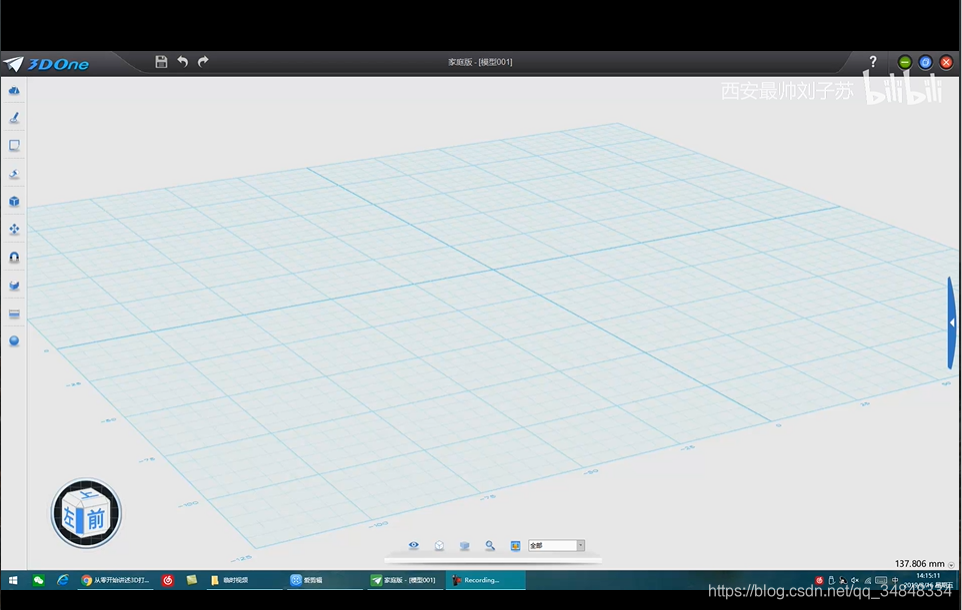Screen dimensions: 962x610
Task: Open the special functions cube tool
Action: [14, 201]
